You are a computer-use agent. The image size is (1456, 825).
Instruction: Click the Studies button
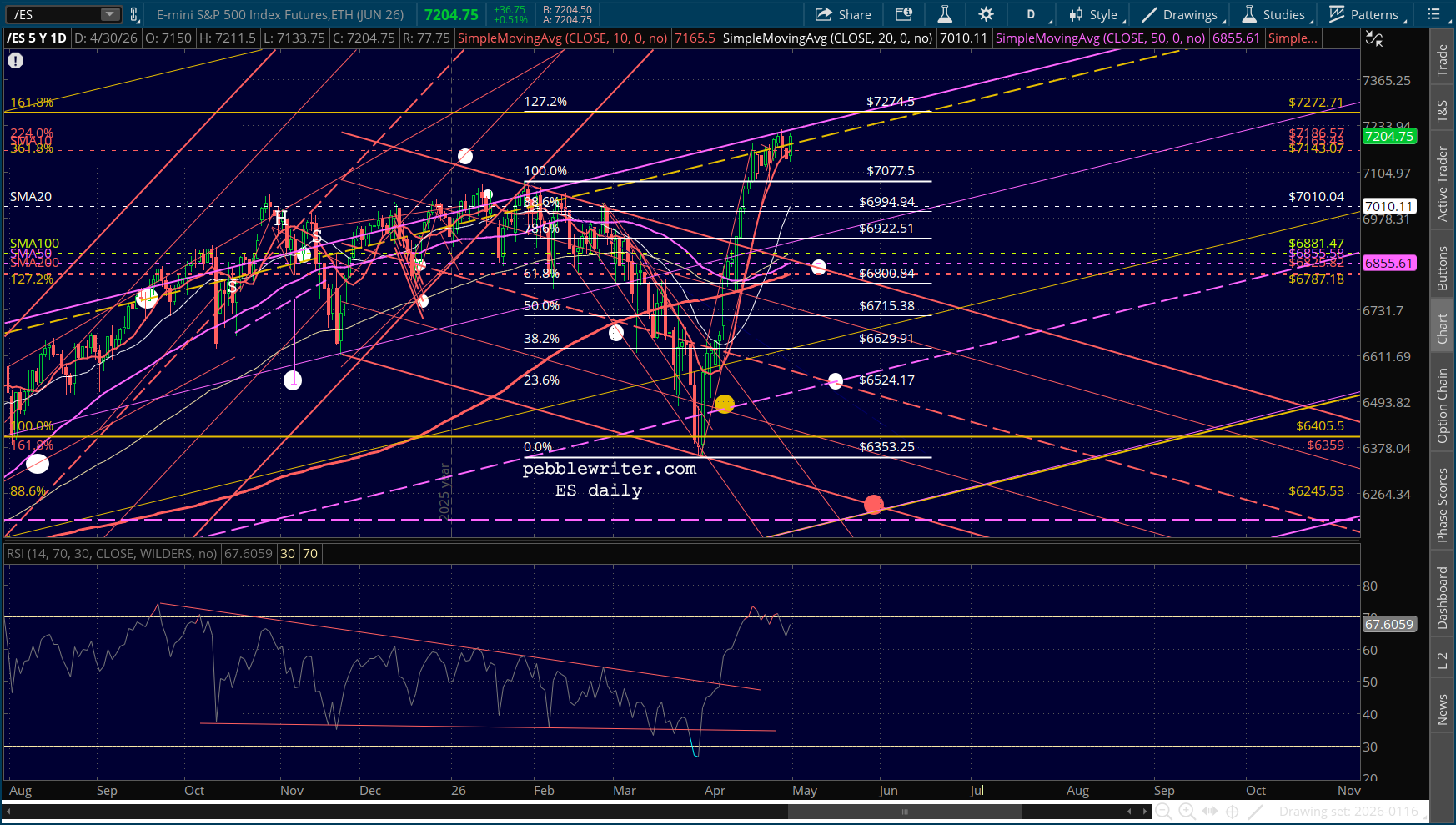pos(1275,14)
